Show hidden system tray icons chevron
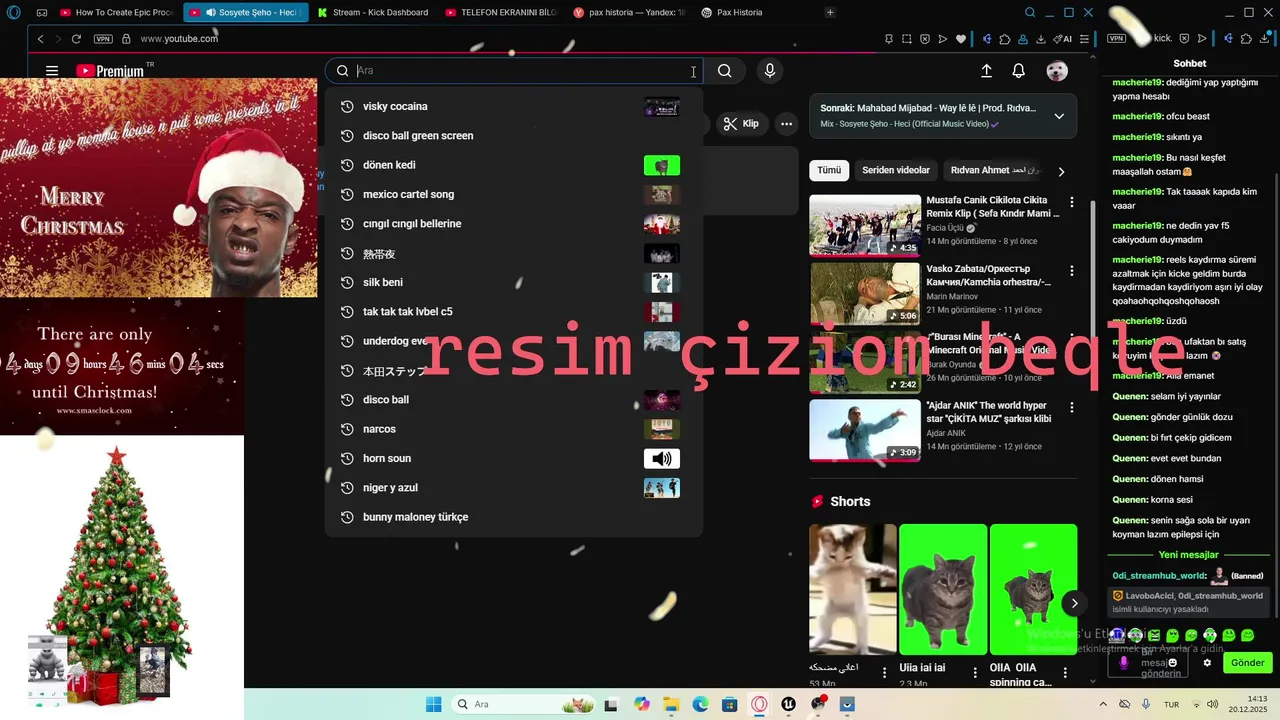 tap(1103, 704)
